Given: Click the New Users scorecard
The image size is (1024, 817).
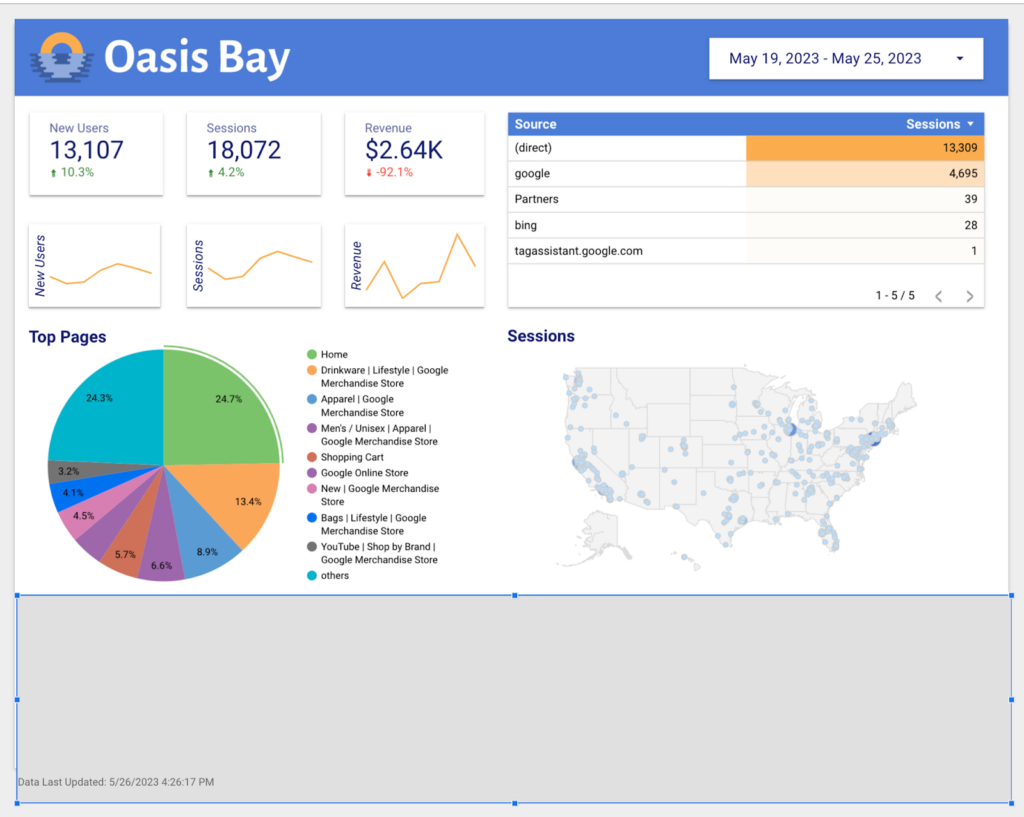Looking at the screenshot, I should pyautogui.click(x=95, y=152).
